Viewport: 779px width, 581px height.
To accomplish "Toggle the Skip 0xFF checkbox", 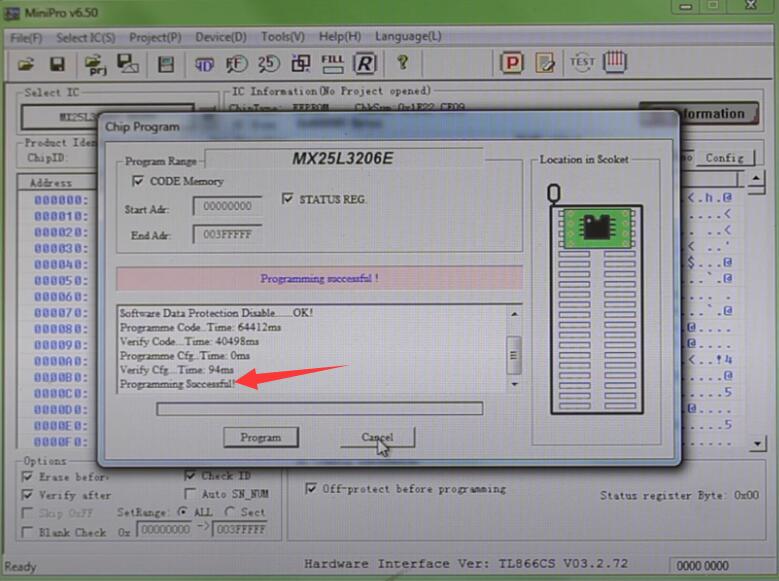I will point(27,512).
